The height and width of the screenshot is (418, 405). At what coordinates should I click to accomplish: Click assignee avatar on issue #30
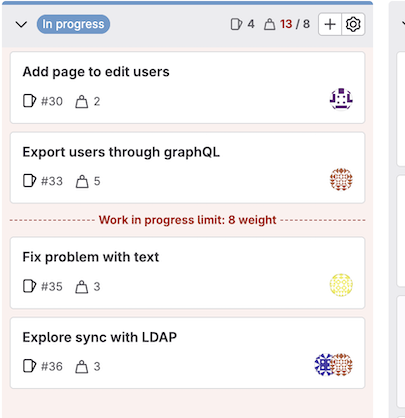point(341,99)
